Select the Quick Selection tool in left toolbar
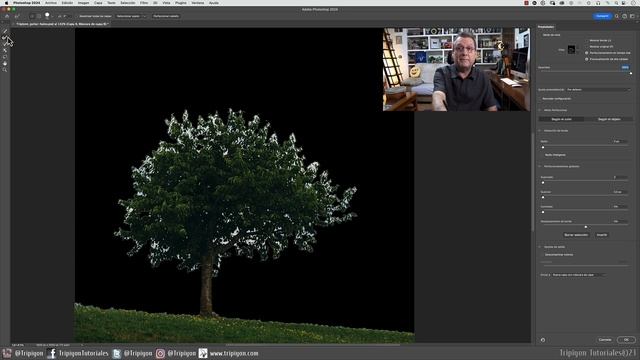This screenshot has width=640, height=360. click(x=5, y=31)
